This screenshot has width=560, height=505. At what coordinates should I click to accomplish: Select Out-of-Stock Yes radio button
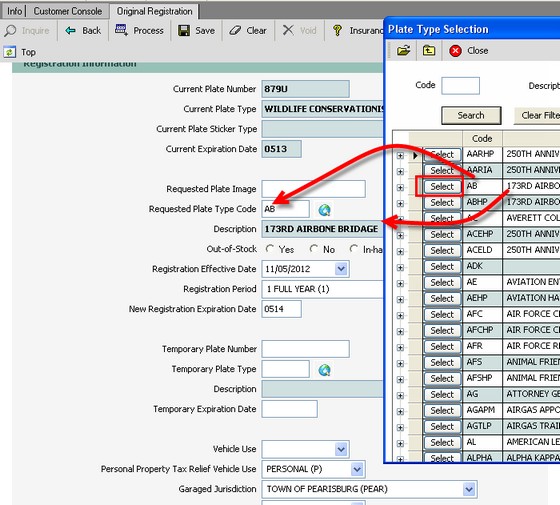pyautogui.click(x=270, y=249)
